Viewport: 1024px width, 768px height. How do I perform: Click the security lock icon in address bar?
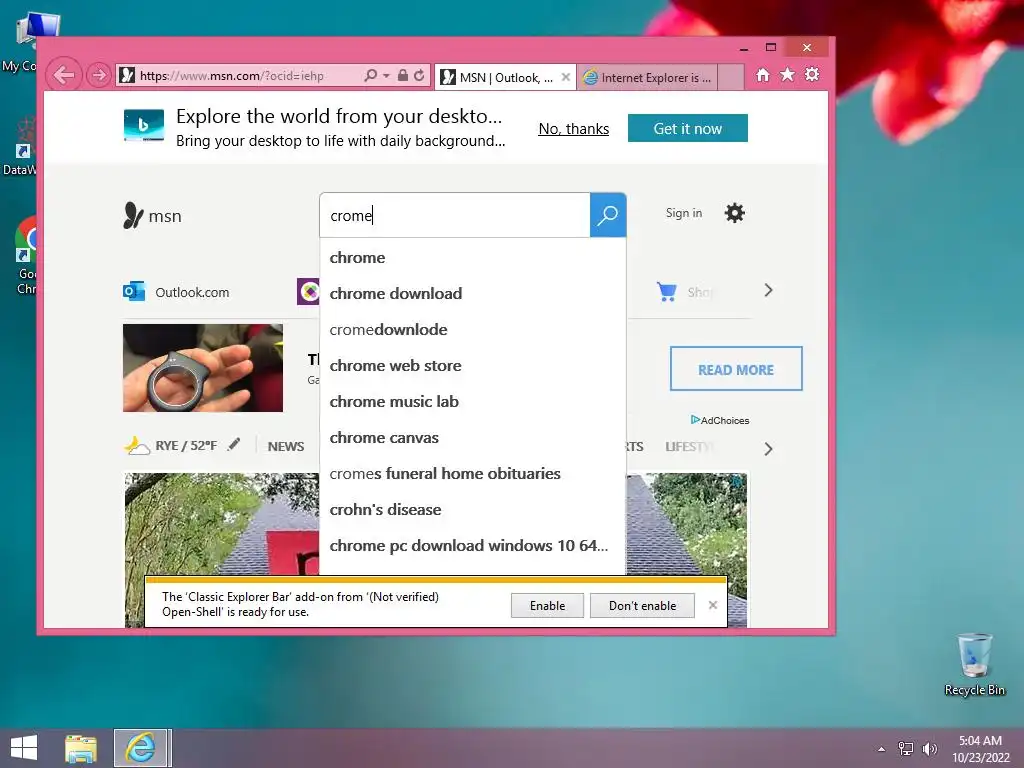[403, 75]
